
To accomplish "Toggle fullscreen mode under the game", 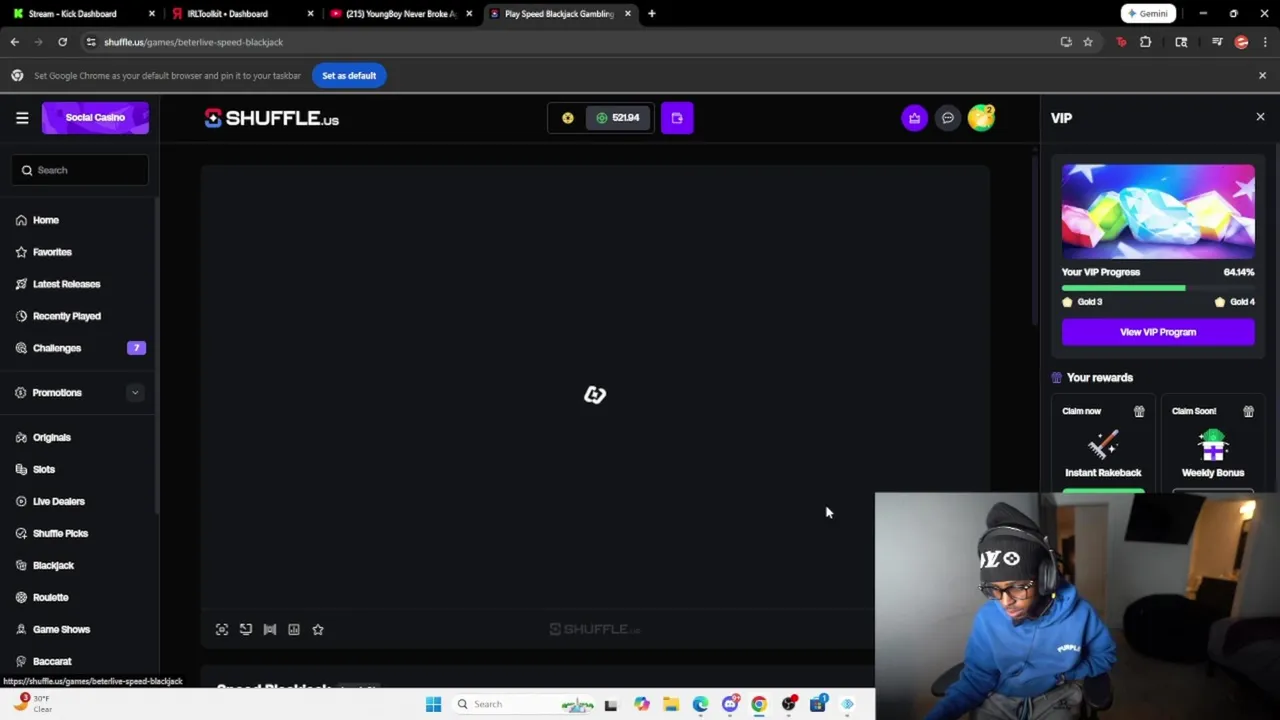I will [x=222, y=629].
